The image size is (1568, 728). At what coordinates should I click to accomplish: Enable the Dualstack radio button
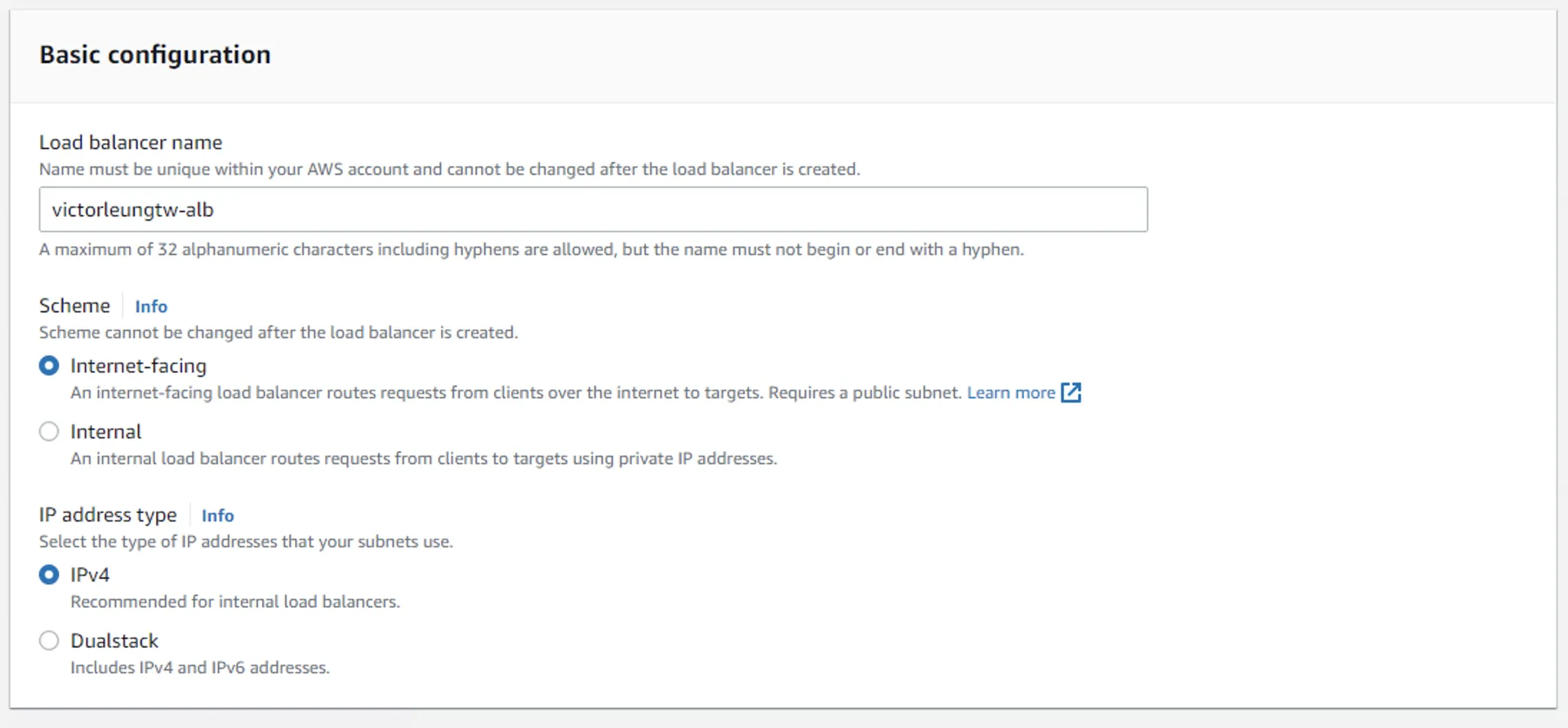click(49, 641)
